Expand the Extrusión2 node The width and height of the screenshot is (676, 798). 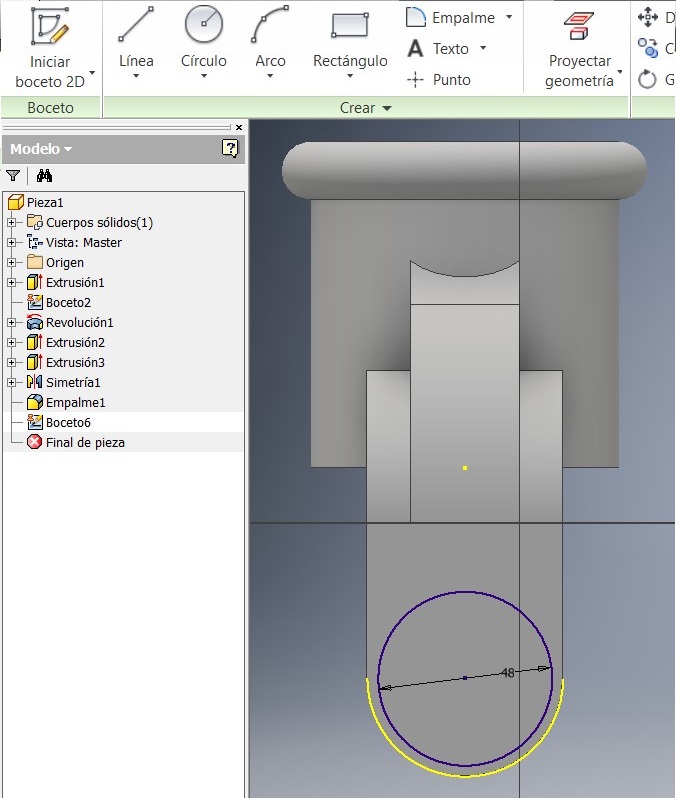[x=12, y=343]
